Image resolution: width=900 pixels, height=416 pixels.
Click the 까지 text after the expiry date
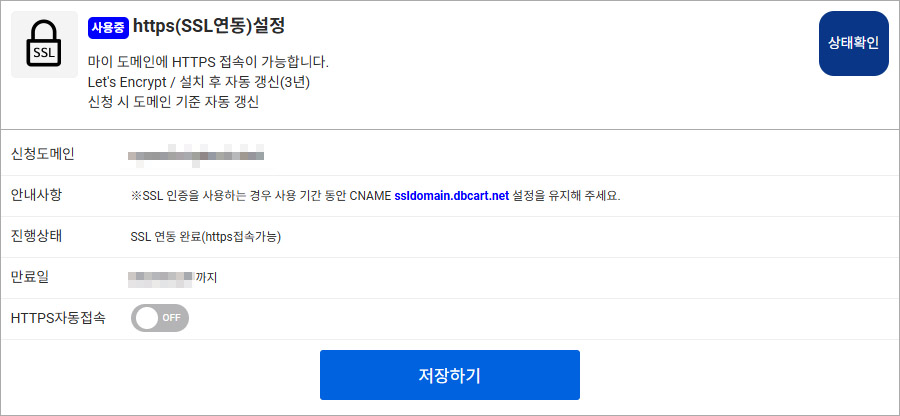pos(207,277)
